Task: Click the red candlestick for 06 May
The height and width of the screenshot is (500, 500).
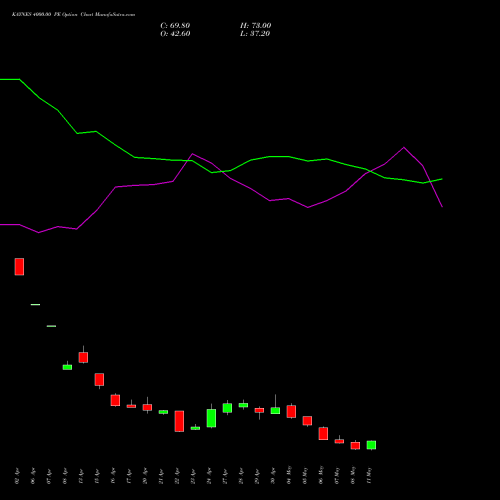Action: pyautogui.click(x=323, y=433)
